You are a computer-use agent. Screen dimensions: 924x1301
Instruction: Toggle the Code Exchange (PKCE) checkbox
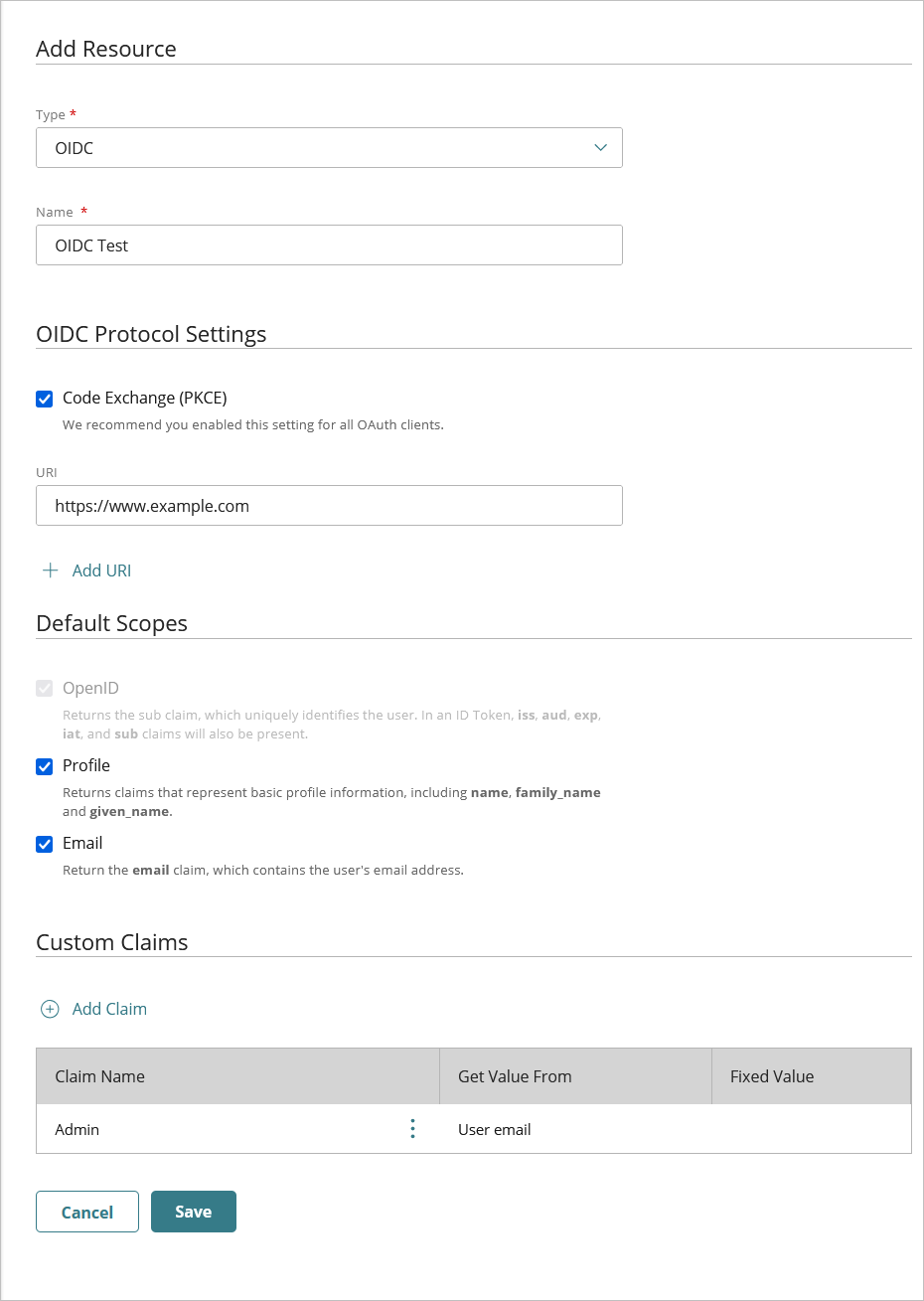coord(45,399)
